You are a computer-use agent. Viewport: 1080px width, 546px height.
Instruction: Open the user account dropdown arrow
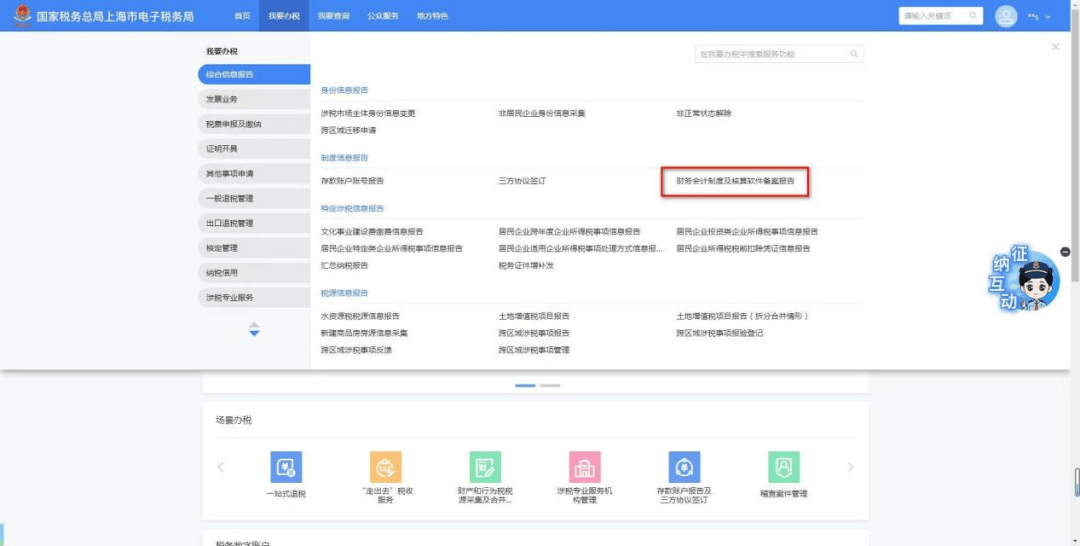pyautogui.click(x=1048, y=17)
